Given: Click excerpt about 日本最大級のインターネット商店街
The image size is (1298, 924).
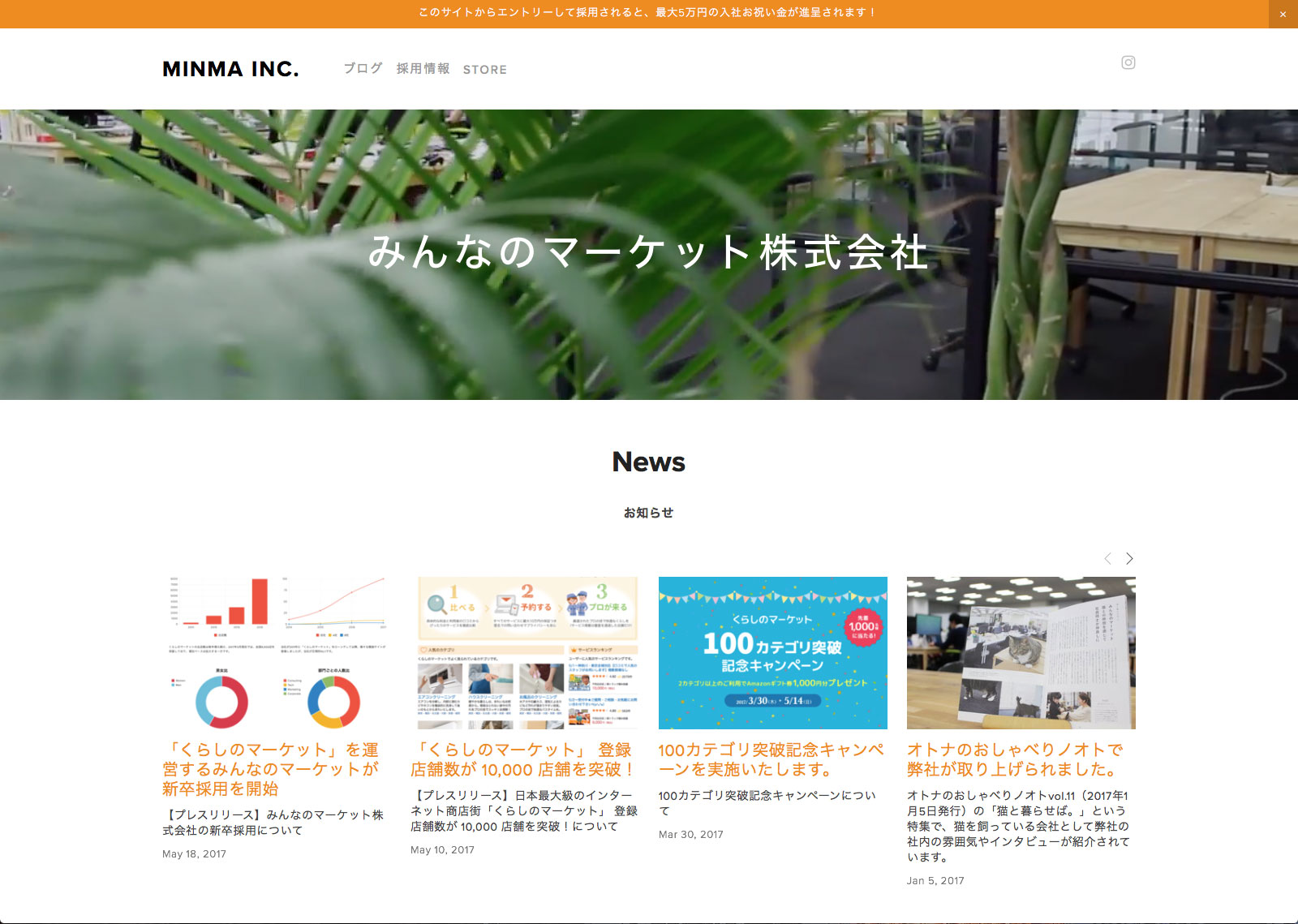Looking at the screenshot, I should [524, 810].
